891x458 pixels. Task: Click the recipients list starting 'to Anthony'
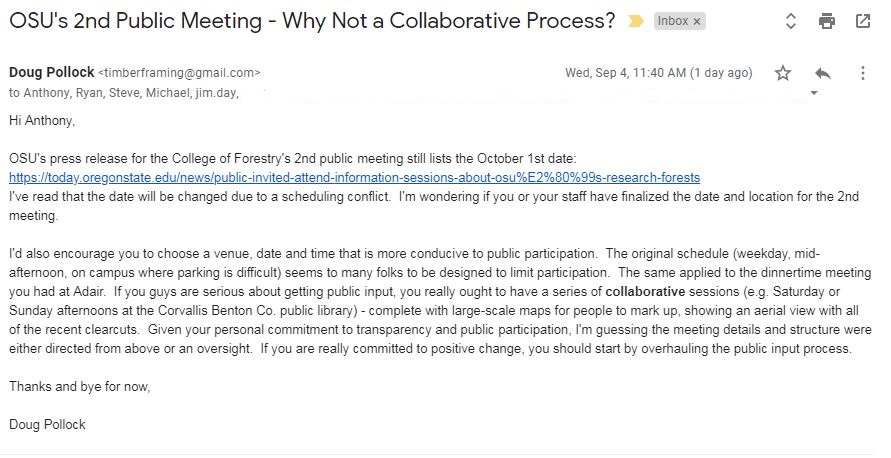(x=124, y=93)
